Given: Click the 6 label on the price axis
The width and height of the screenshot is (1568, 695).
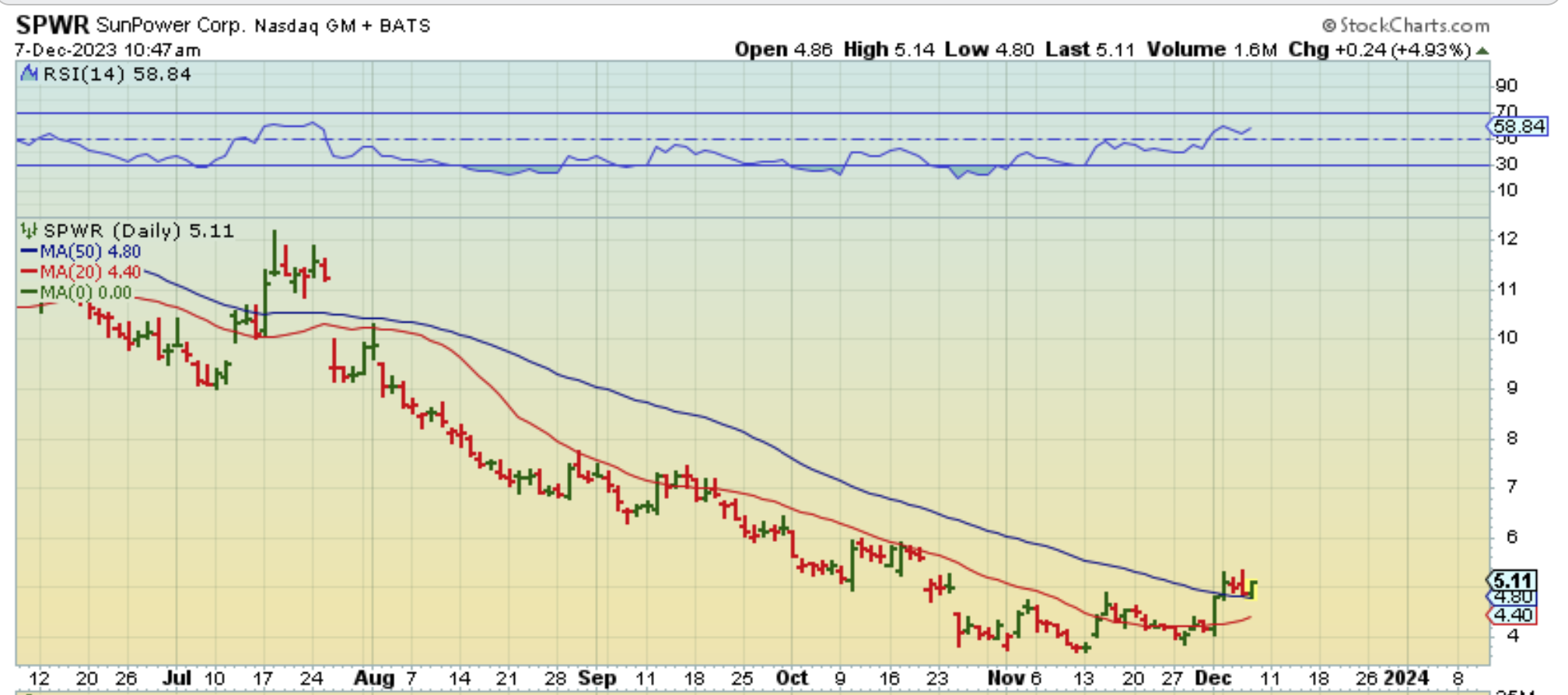Looking at the screenshot, I should tap(1511, 536).
